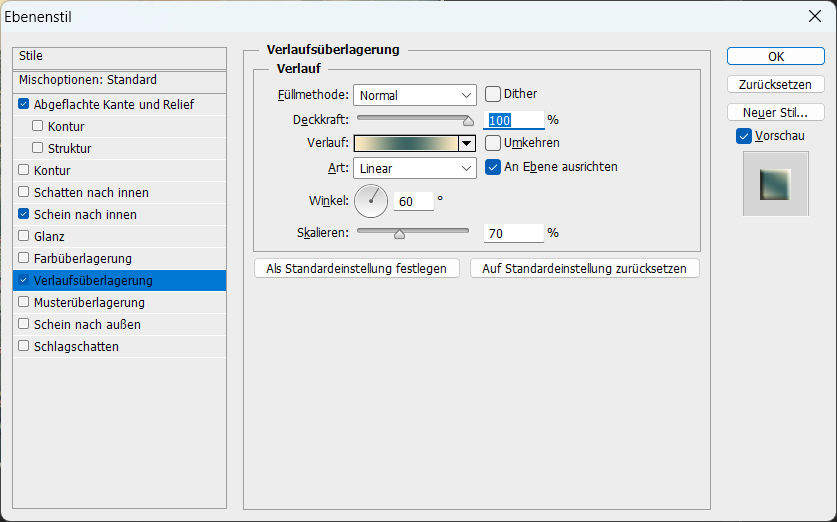The width and height of the screenshot is (837, 522).
Task: Open the Füllmethode dropdown showing Normal
Action: click(415, 95)
